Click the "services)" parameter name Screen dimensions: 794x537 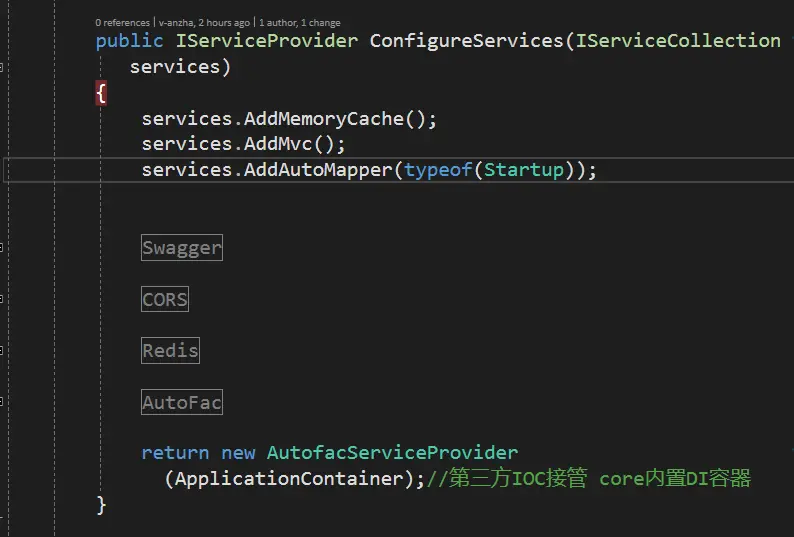coord(180,67)
